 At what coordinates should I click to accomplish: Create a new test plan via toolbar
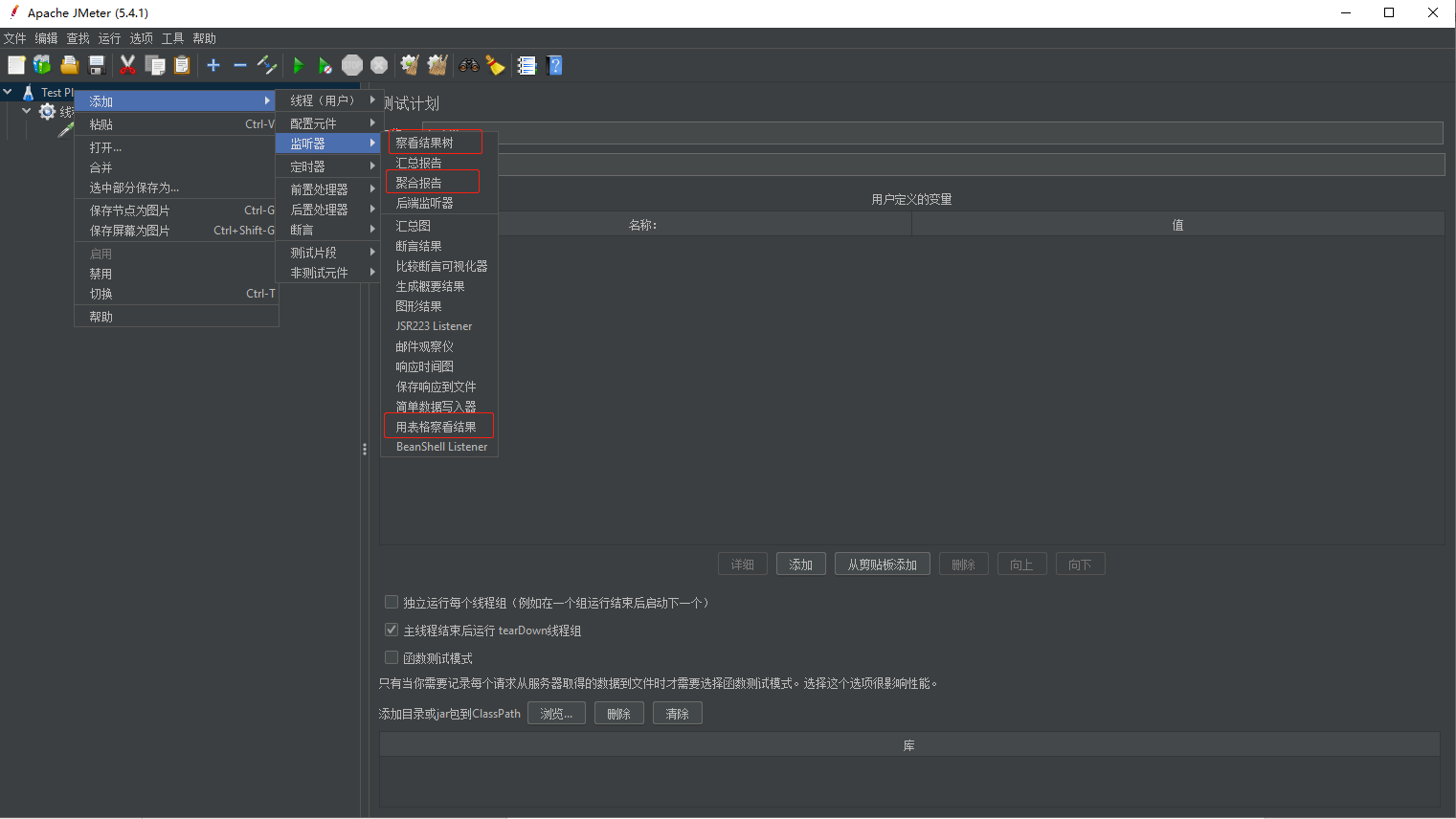pyautogui.click(x=16, y=65)
